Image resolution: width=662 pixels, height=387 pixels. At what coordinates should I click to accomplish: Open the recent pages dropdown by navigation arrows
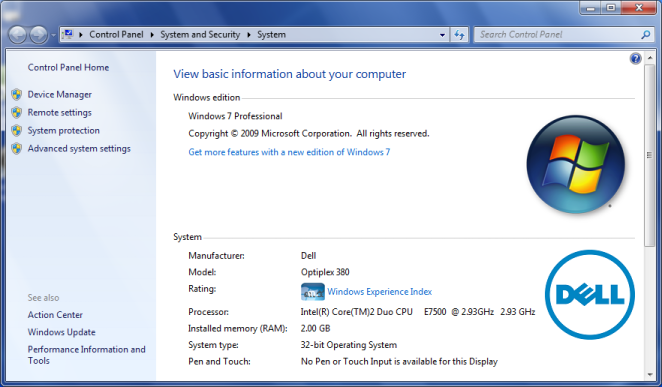pos(54,35)
